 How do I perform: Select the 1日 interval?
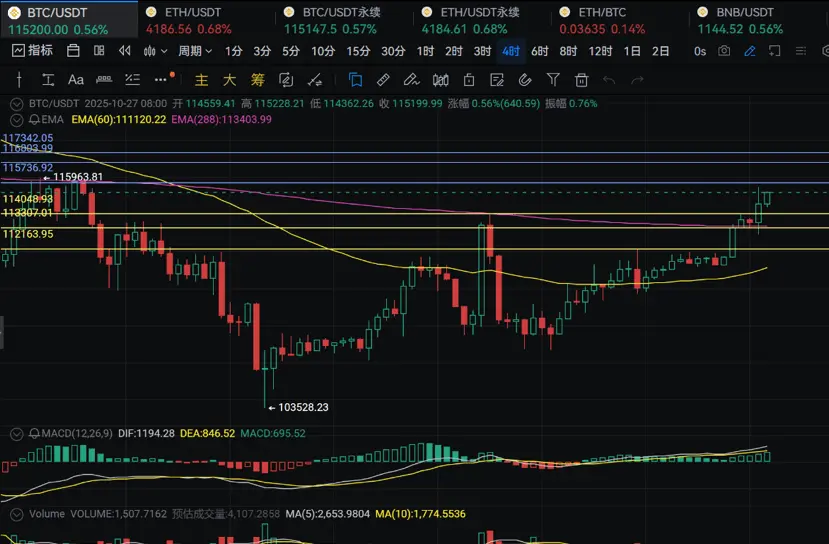[632, 51]
